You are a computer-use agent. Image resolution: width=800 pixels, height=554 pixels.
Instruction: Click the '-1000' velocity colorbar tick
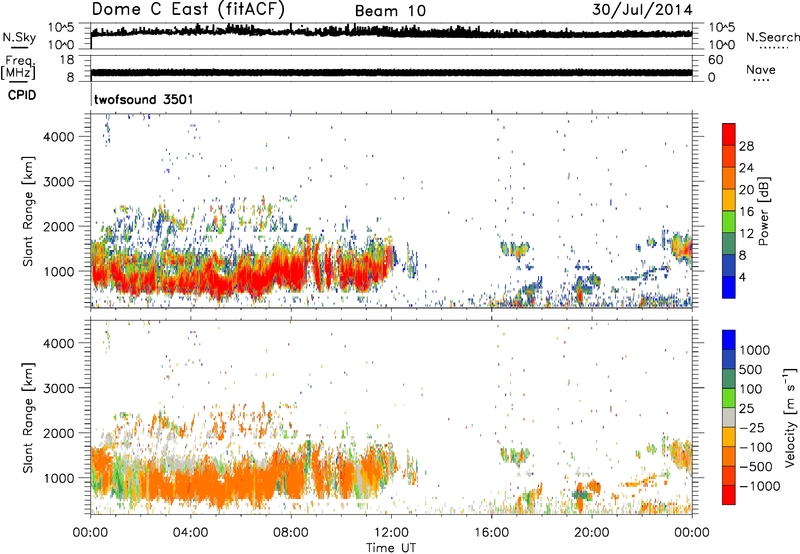[760, 486]
